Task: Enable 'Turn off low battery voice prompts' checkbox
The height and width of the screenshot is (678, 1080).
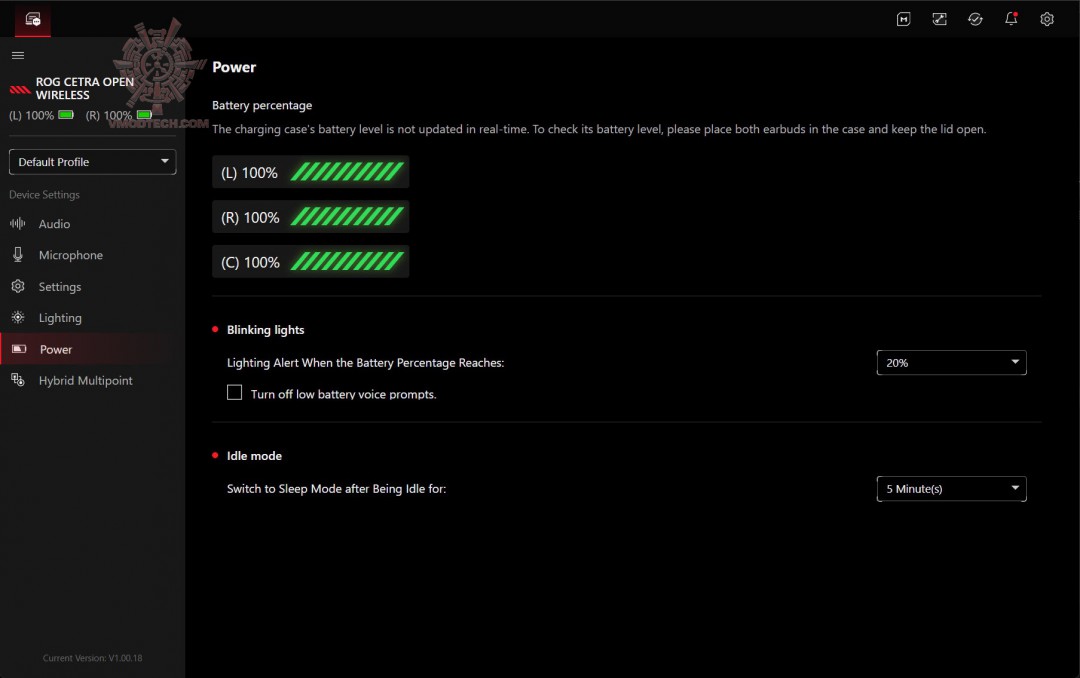Action: pos(235,393)
